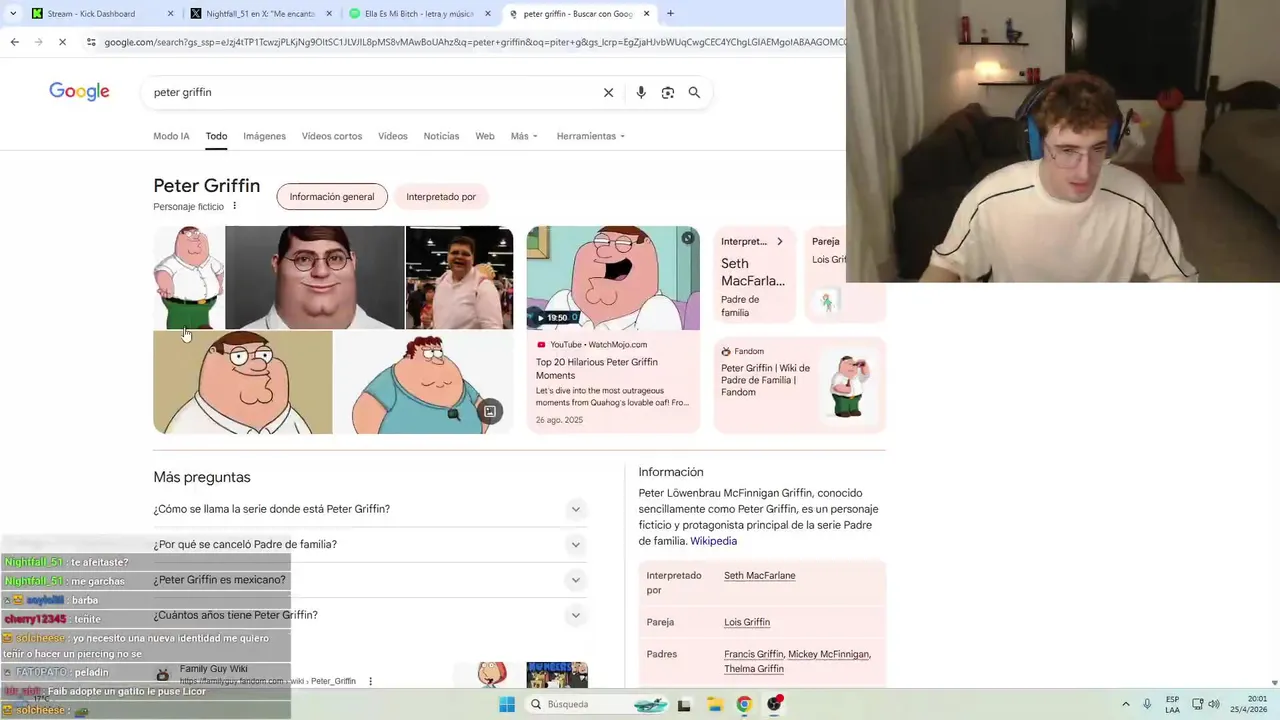Open the ESP LAA language switcher
The width and height of the screenshot is (1280, 720).
(1172, 704)
